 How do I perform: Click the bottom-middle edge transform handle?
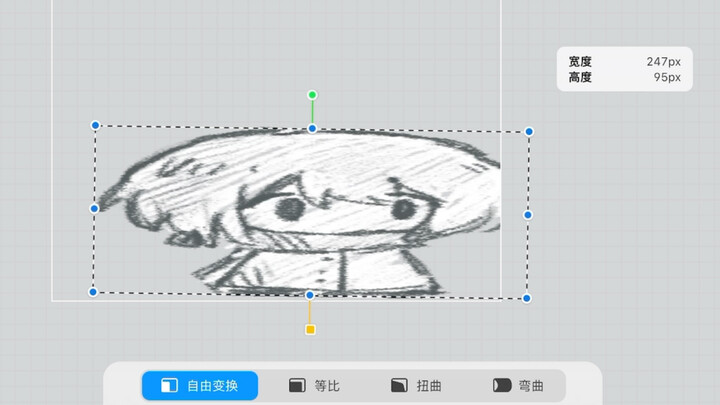pyautogui.click(x=310, y=295)
